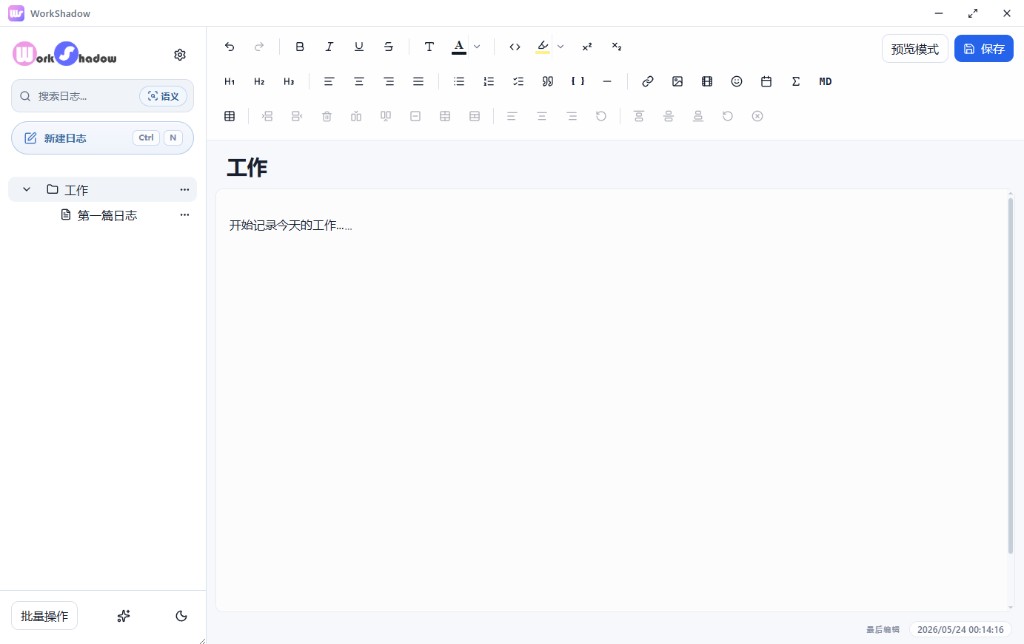
Task: Toggle 语义 semantic search
Action: pyautogui.click(x=163, y=96)
